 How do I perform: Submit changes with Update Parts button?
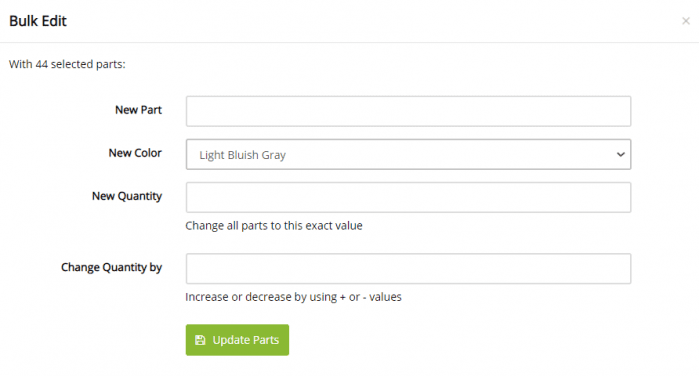(x=237, y=340)
